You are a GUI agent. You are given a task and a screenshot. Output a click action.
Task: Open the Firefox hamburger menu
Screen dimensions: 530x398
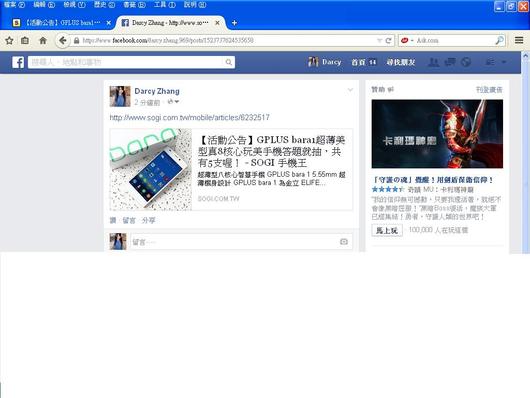519,40
